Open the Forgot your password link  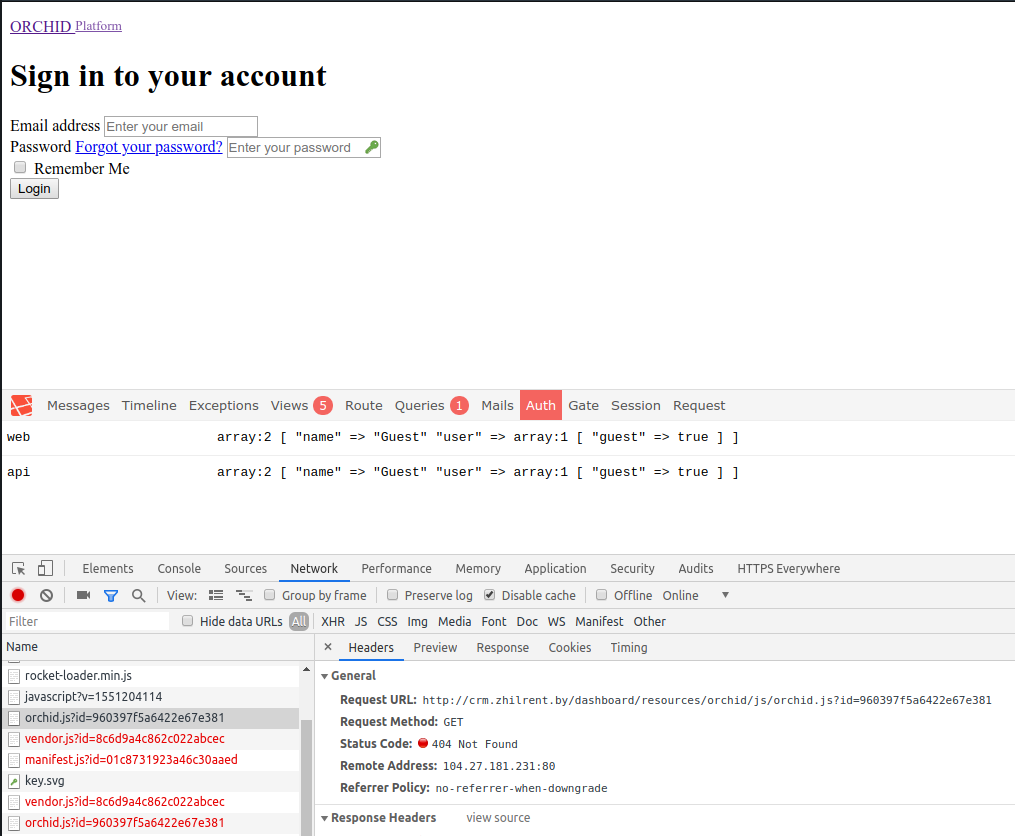[x=148, y=146]
